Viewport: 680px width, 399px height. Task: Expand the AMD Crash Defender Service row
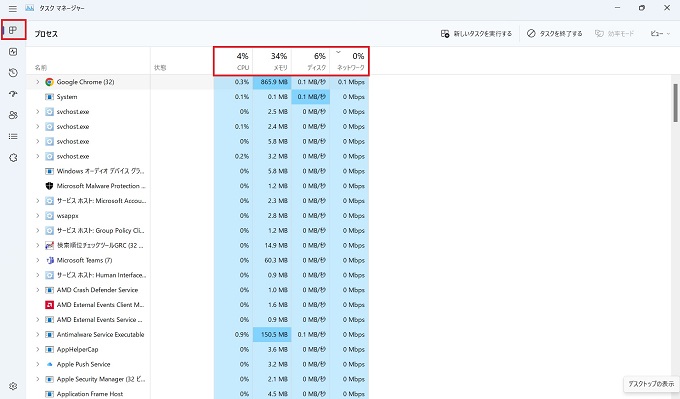coord(37,290)
